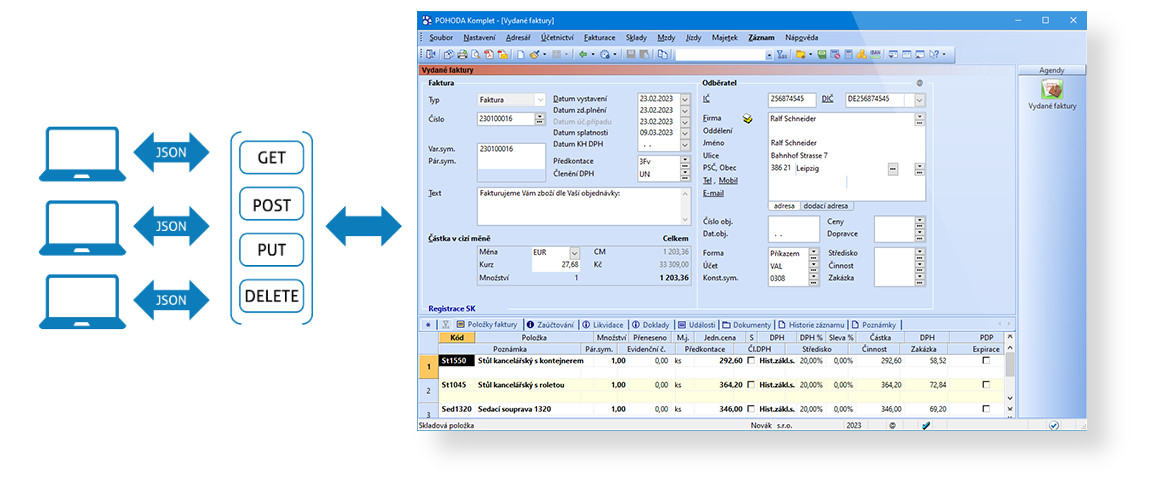
Task: Select the 'Sed1320' code cell
Action: tap(457, 409)
